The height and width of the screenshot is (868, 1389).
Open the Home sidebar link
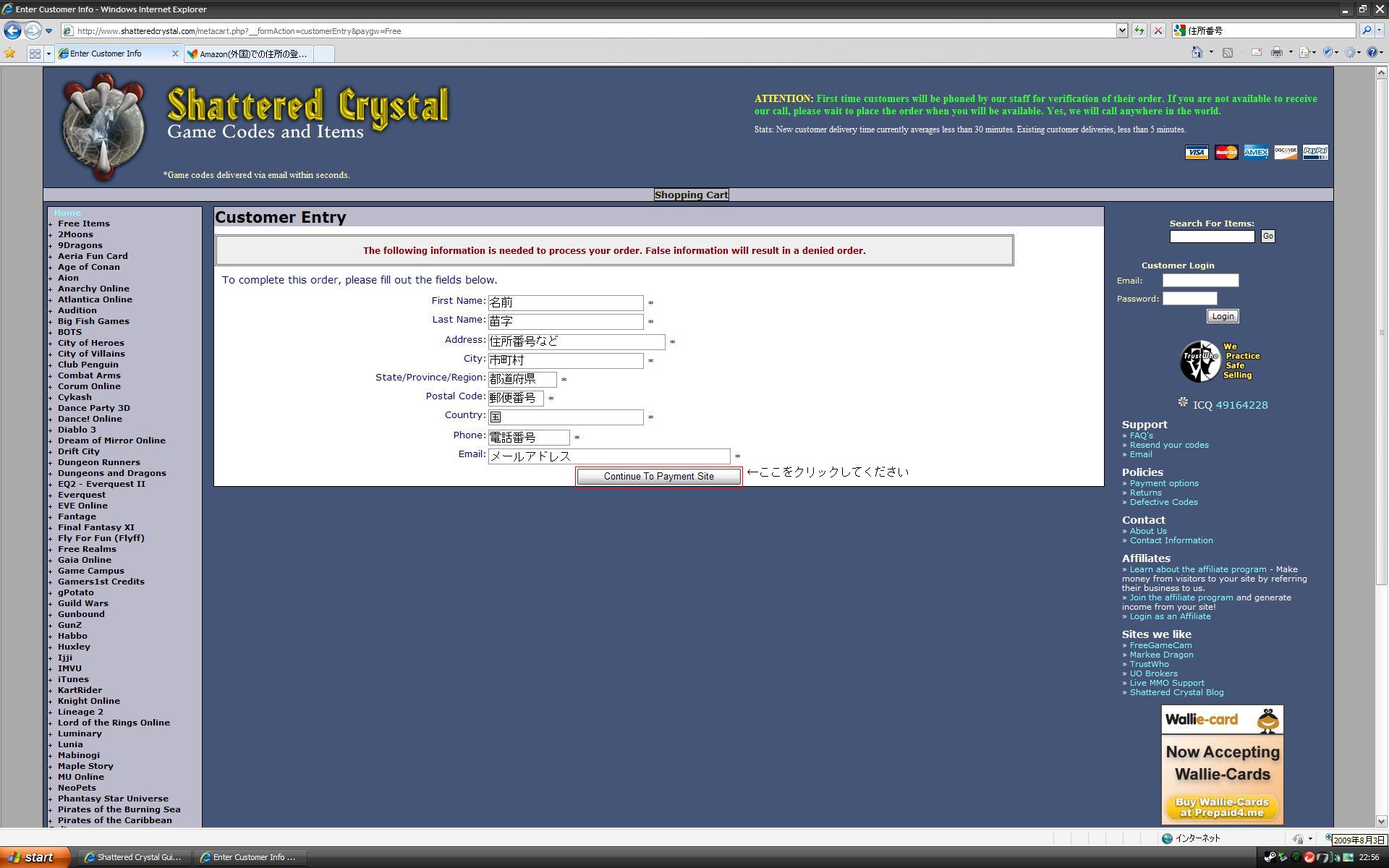click(67, 213)
